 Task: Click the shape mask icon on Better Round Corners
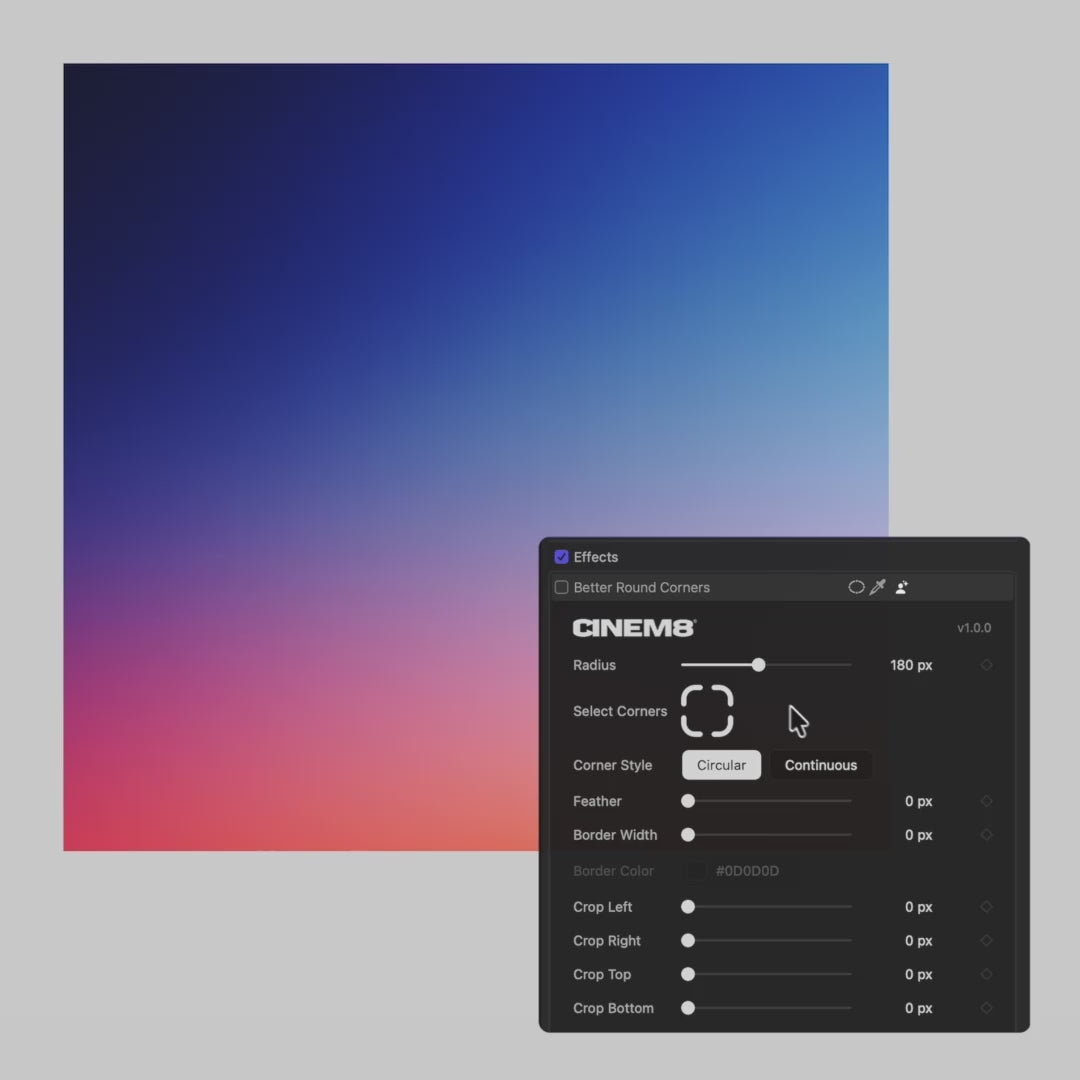point(855,587)
